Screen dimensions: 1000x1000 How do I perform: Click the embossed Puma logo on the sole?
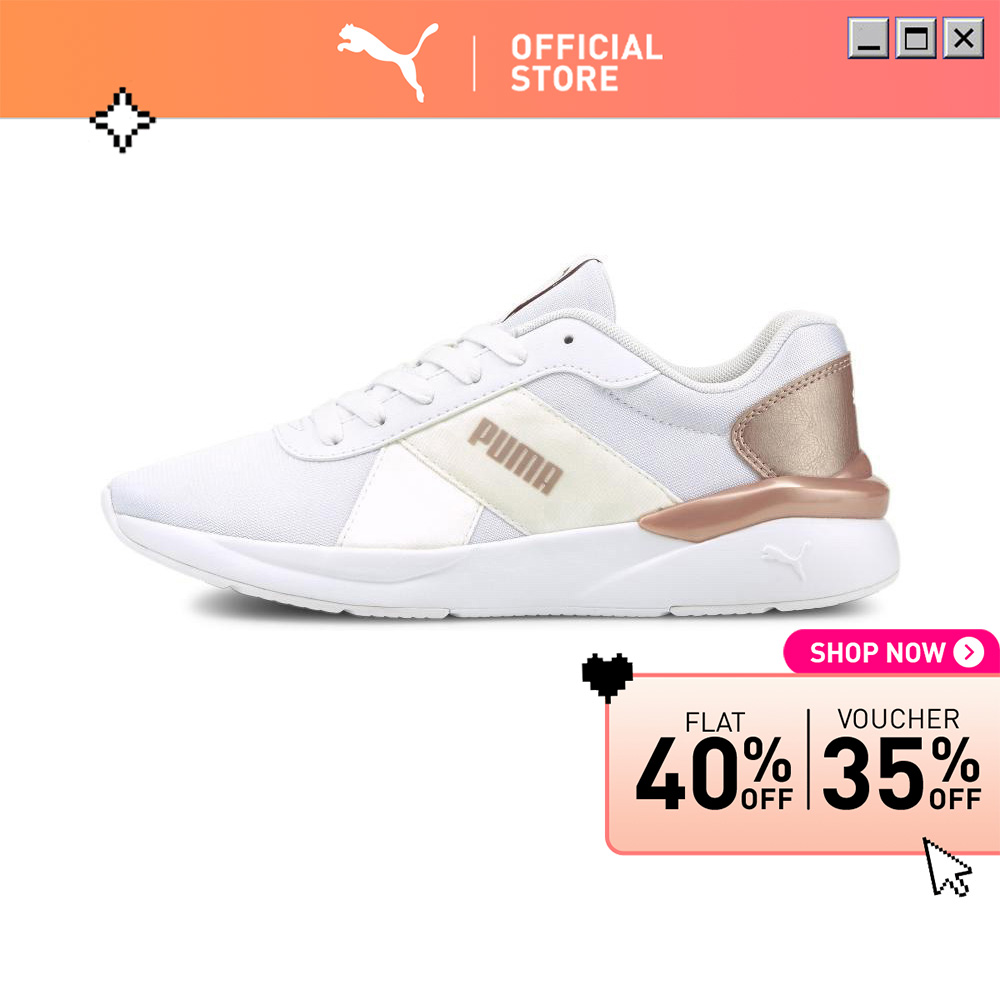785,559
